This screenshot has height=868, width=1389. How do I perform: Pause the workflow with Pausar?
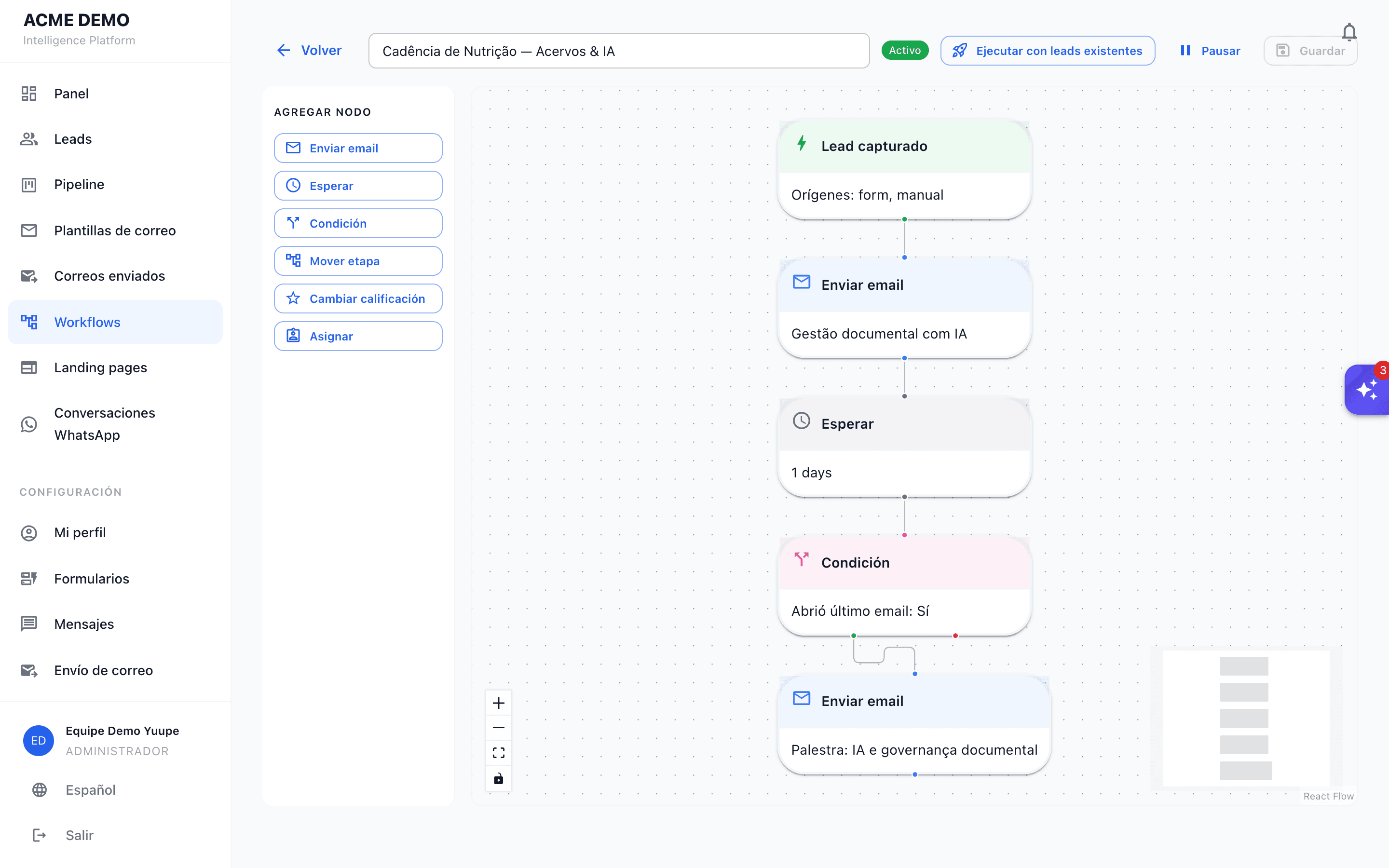click(1210, 51)
